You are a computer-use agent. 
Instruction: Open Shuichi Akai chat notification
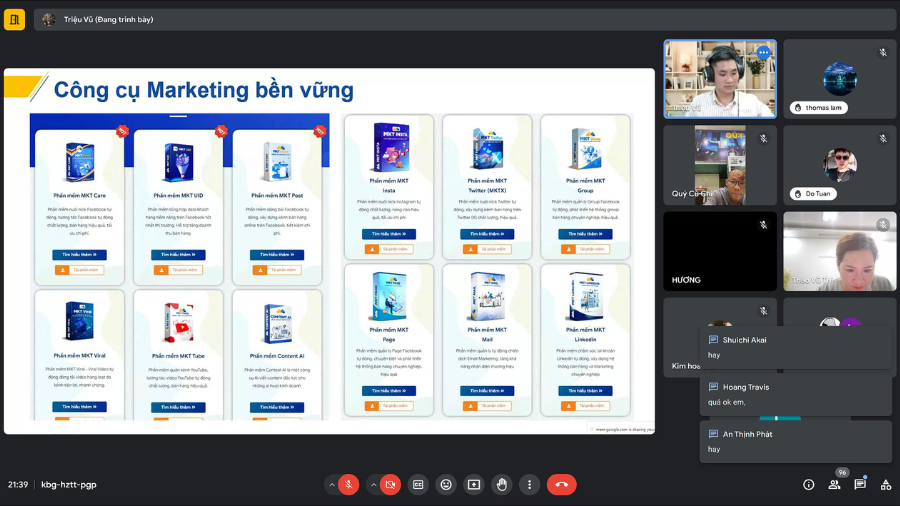pyautogui.click(x=796, y=347)
